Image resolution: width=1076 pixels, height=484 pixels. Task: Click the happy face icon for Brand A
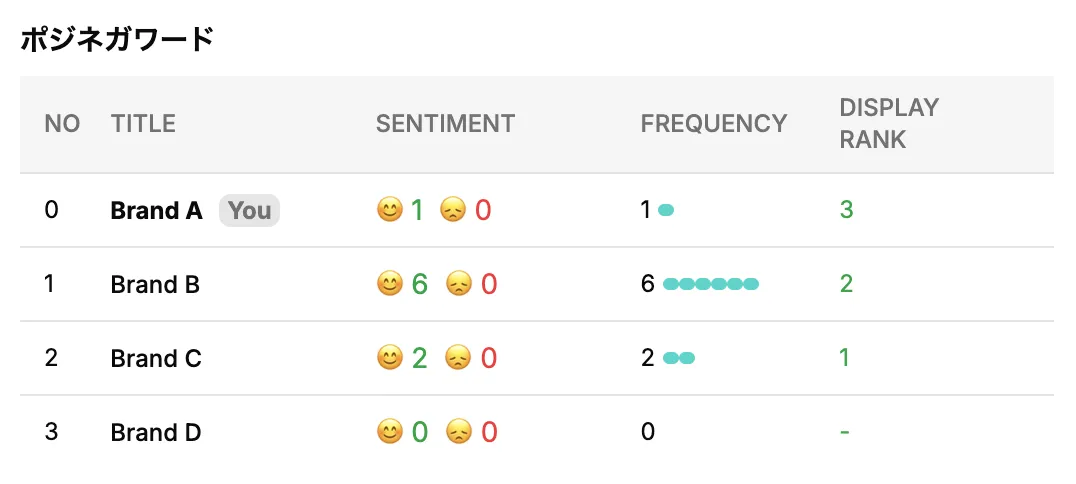389,210
